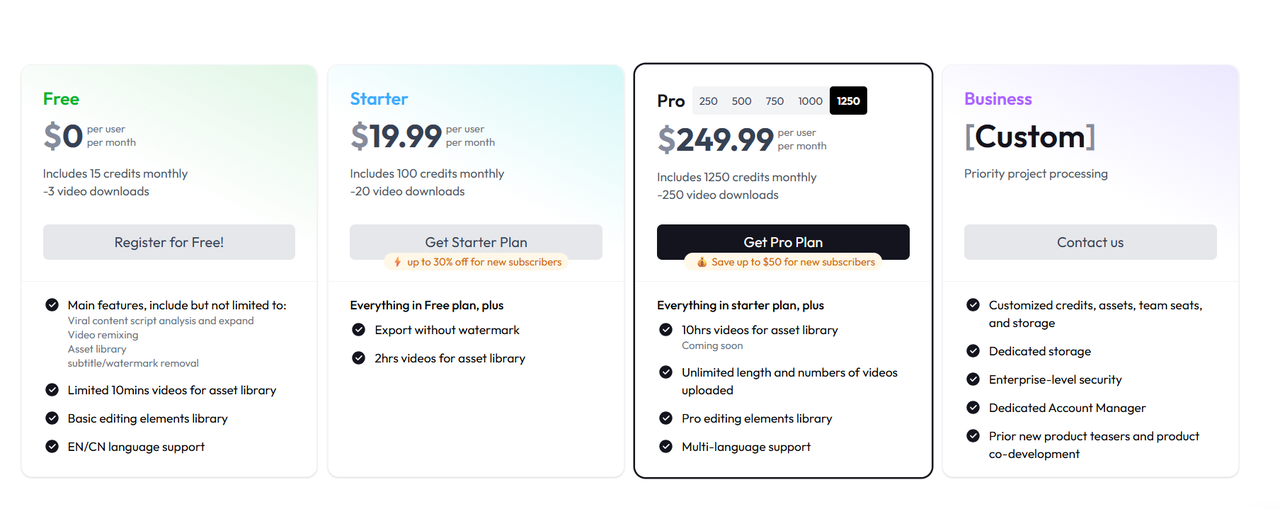
Task: Click checkmark next to Dedicated Account Manager
Action: 973,408
